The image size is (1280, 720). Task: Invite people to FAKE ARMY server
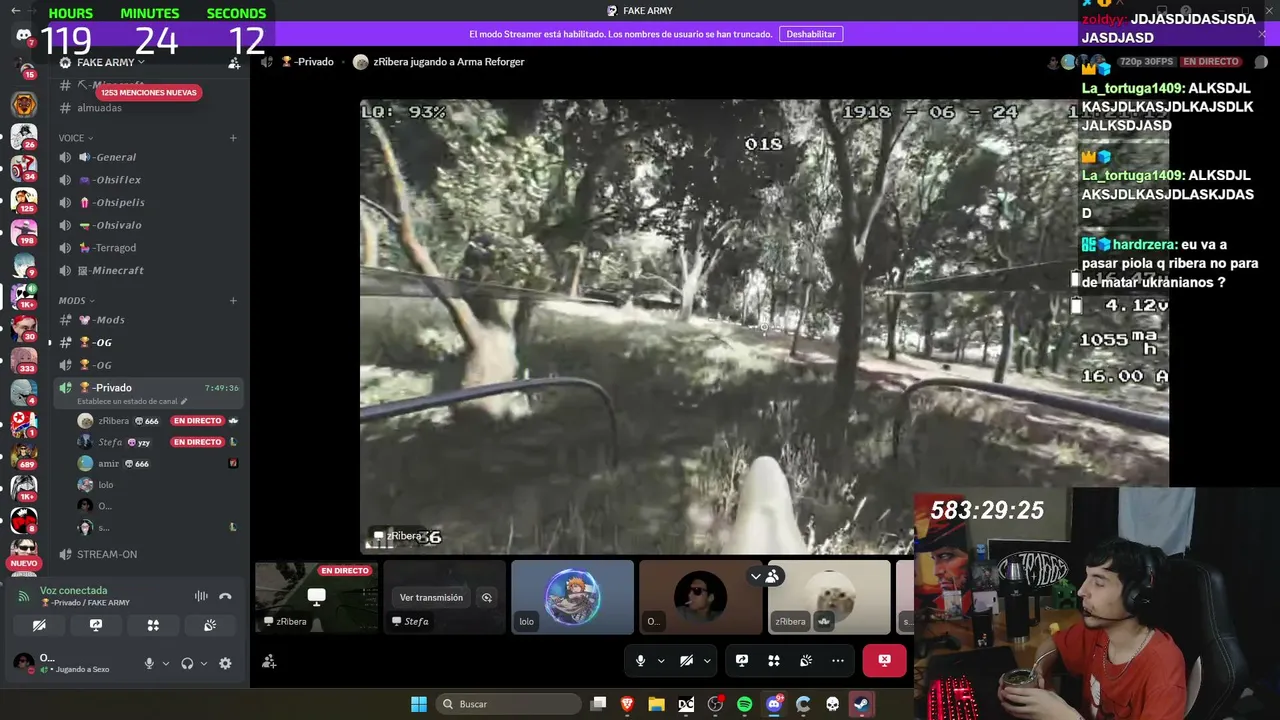coord(234,63)
